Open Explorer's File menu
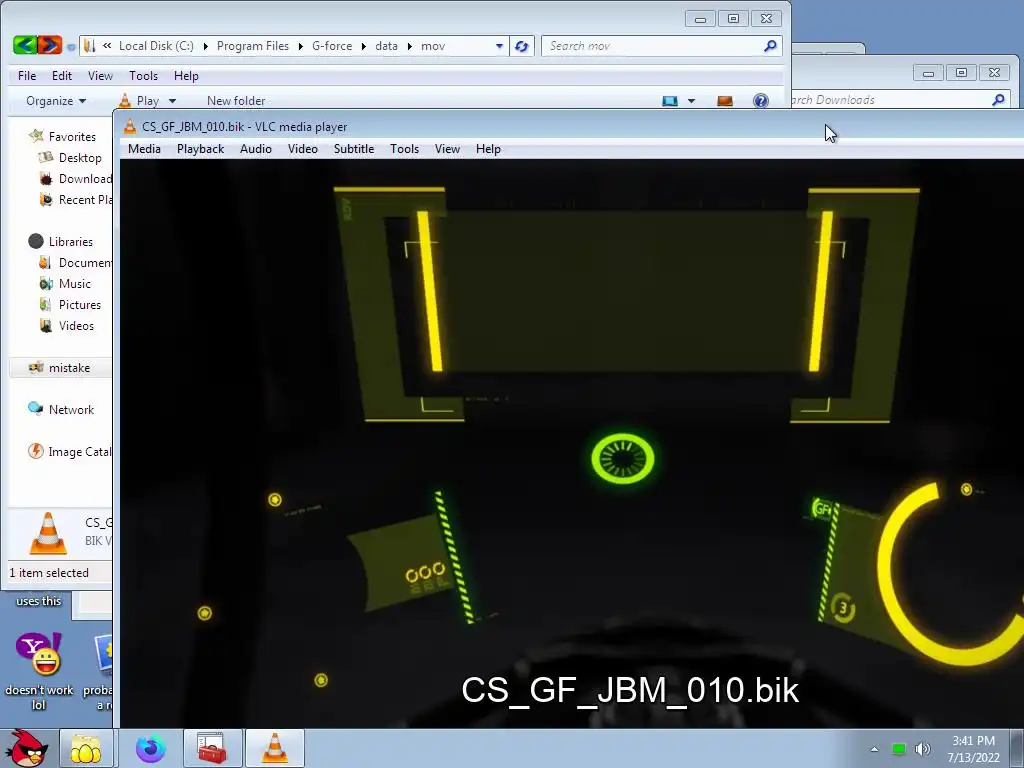Screen dimensions: 1024x768 click(x=27, y=76)
